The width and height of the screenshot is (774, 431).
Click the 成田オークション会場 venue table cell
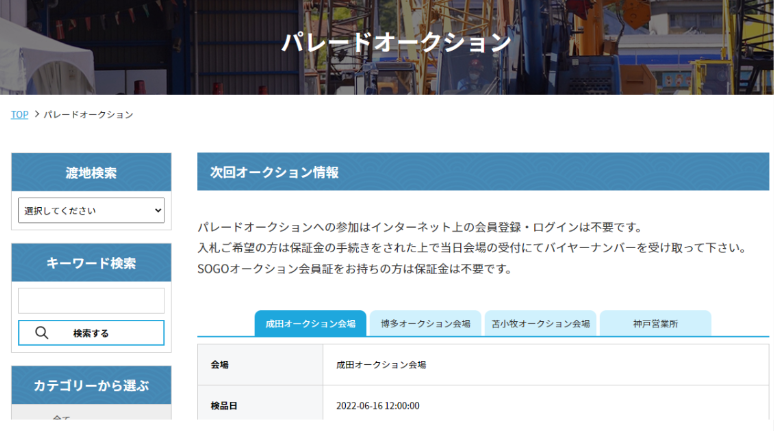point(381,365)
